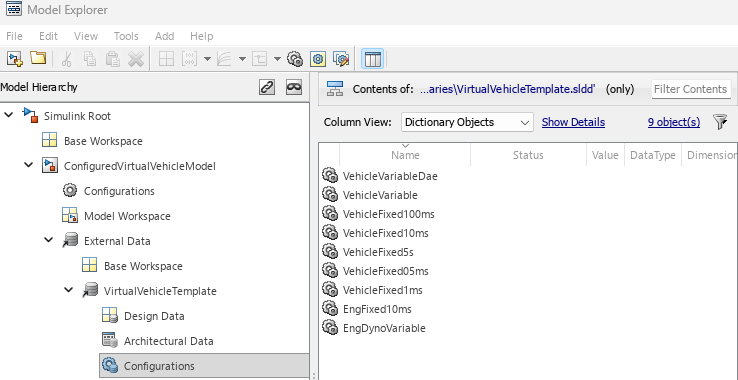This screenshot has height=380, width=738.
Task: Click the filter funnel icon
Action: (720, 122)
